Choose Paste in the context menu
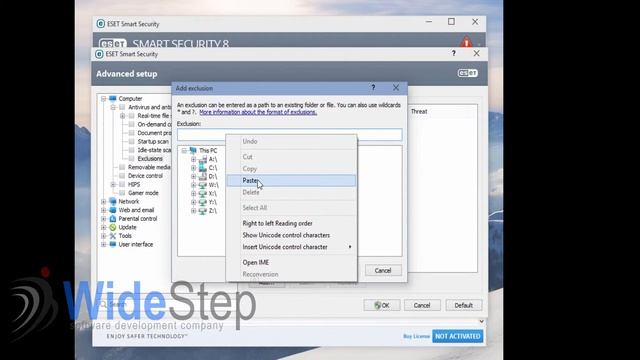The width and height of the screenshot is (640, 360). (x=291, y=180)
